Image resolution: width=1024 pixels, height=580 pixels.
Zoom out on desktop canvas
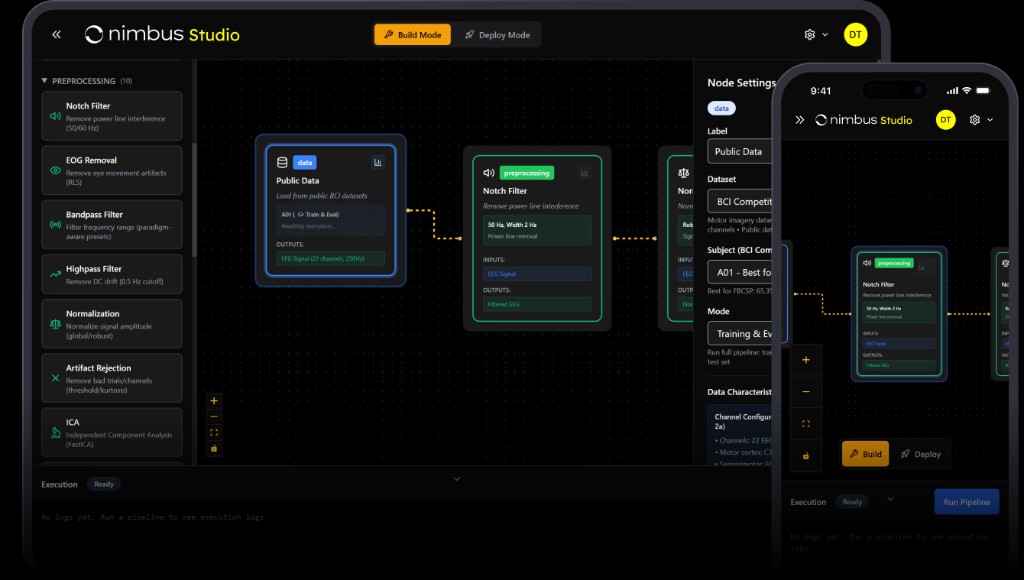pyautogui.click(x=214, y=417)
